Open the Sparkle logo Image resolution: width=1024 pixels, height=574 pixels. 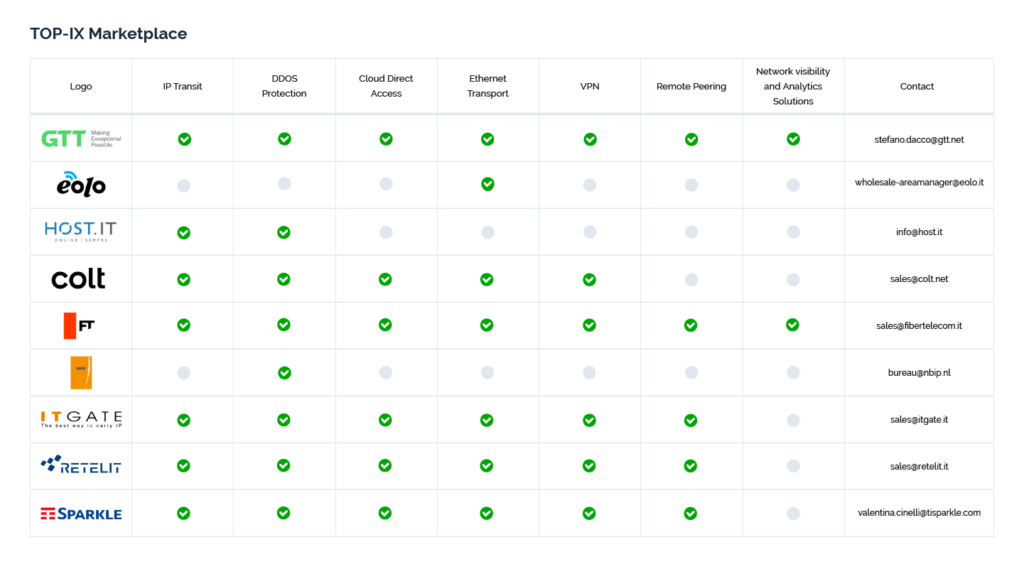coord(81,514)
